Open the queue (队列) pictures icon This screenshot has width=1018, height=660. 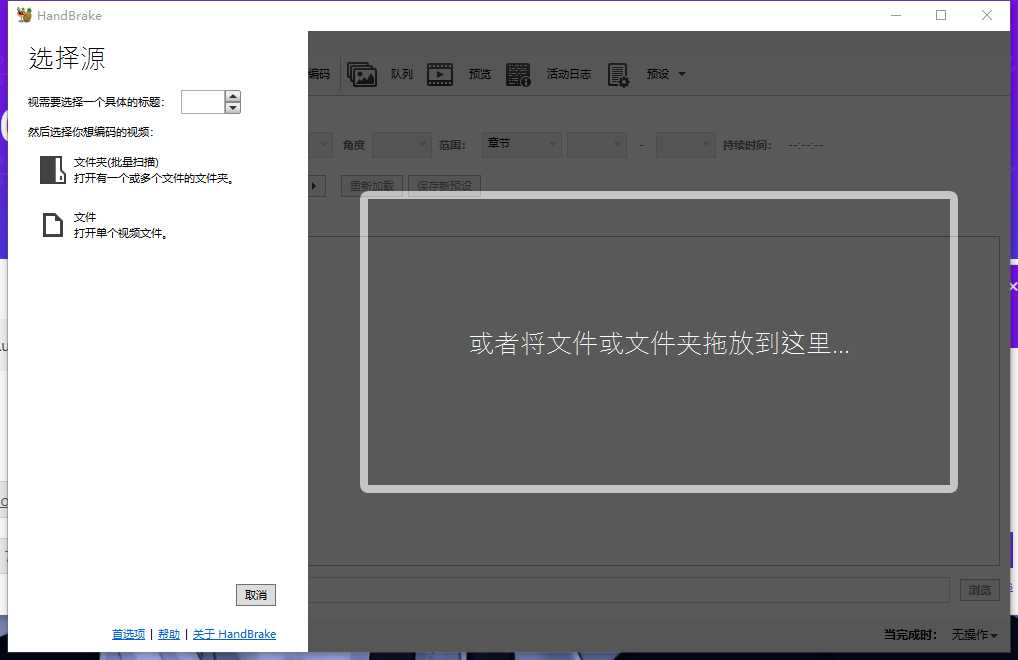[361, 74]
